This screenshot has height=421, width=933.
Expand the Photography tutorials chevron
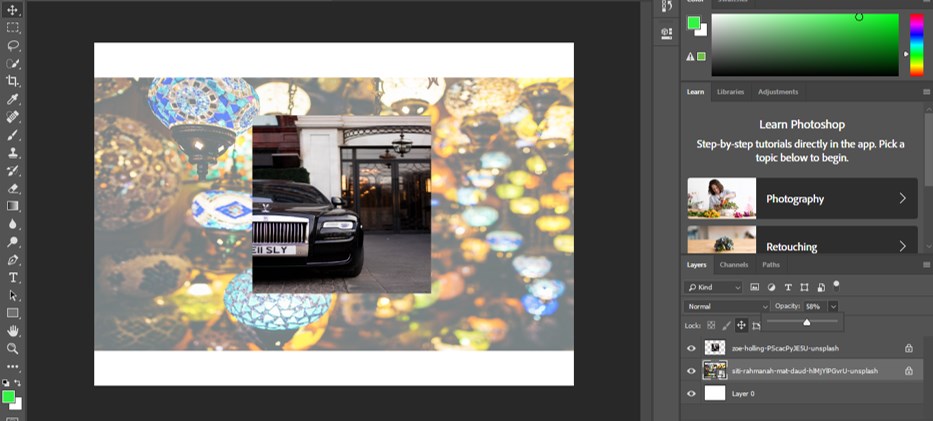pos(902,198)
